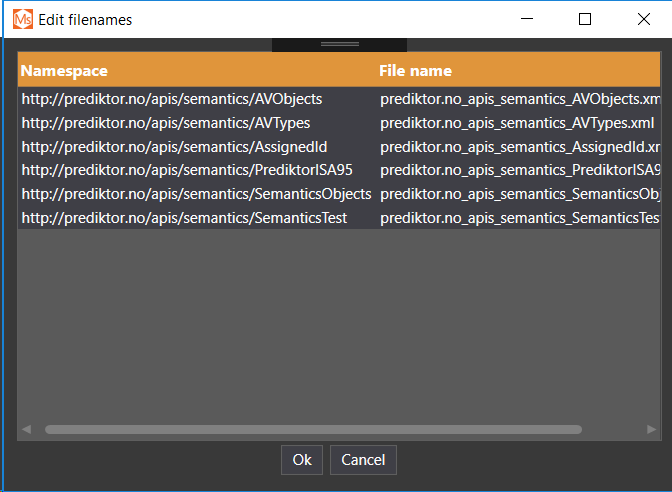Select the SemanticsObjects namespace cell

(x=196, y=194)
